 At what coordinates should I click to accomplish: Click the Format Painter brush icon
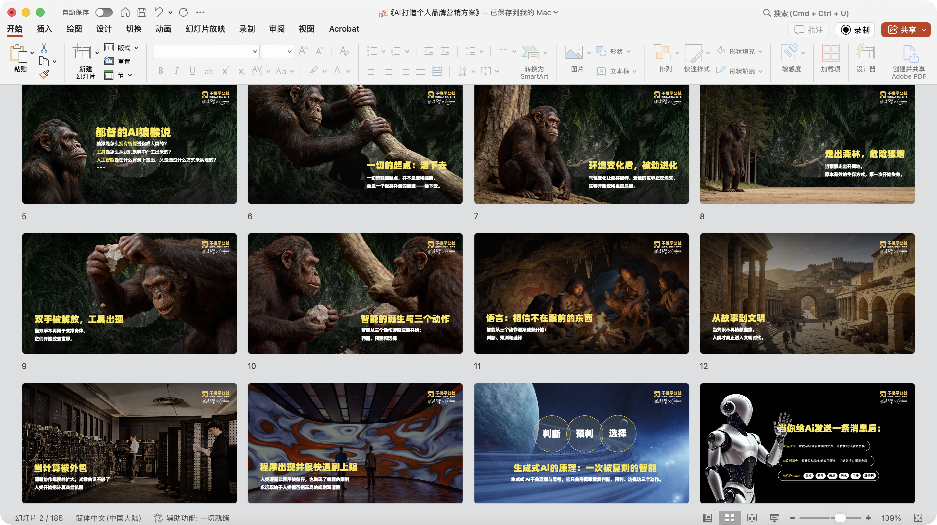click(x=44, y=73)
